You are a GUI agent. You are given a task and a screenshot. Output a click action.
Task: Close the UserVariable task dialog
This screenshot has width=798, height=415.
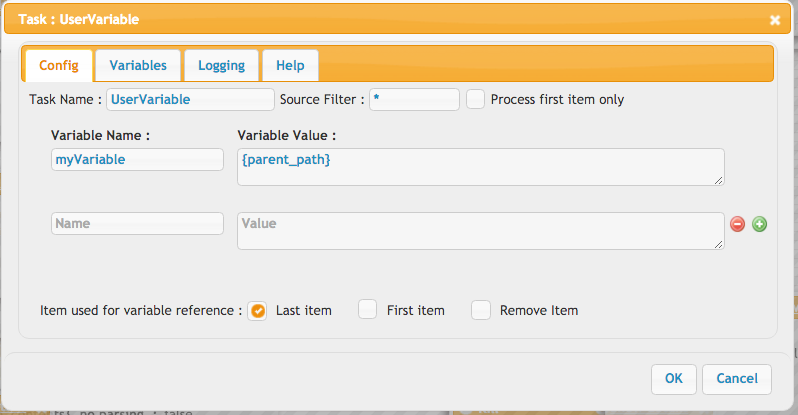tap(775, 20)
